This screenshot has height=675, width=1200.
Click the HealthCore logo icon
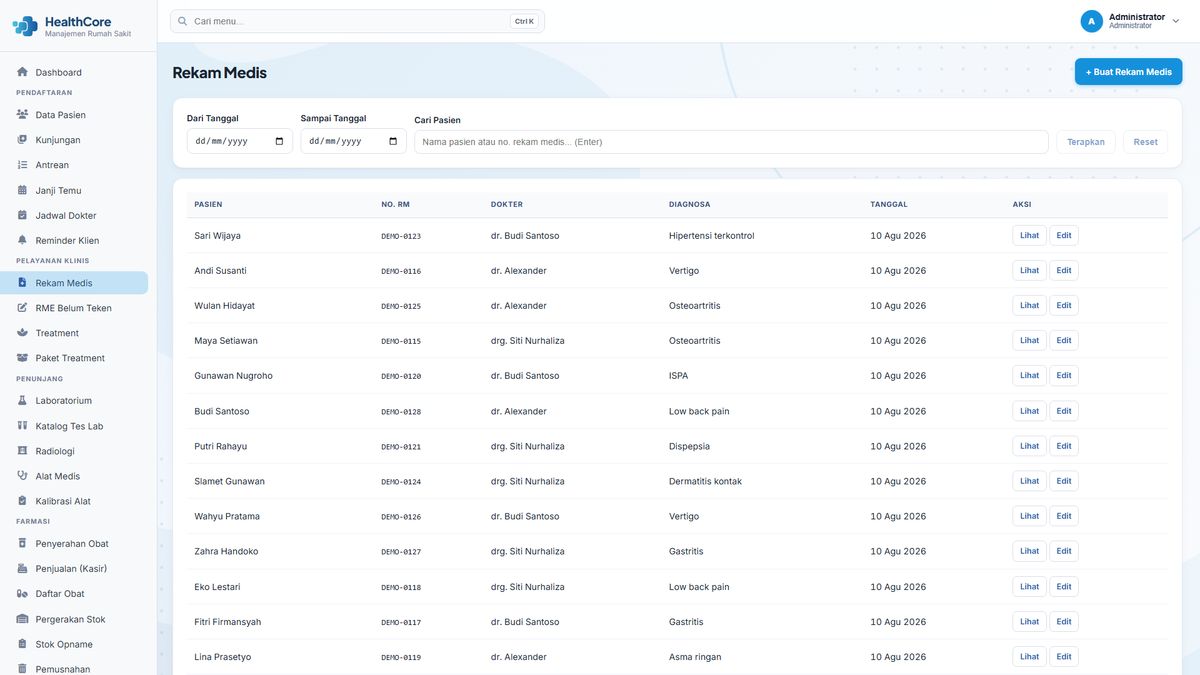(x=25, y=26)
